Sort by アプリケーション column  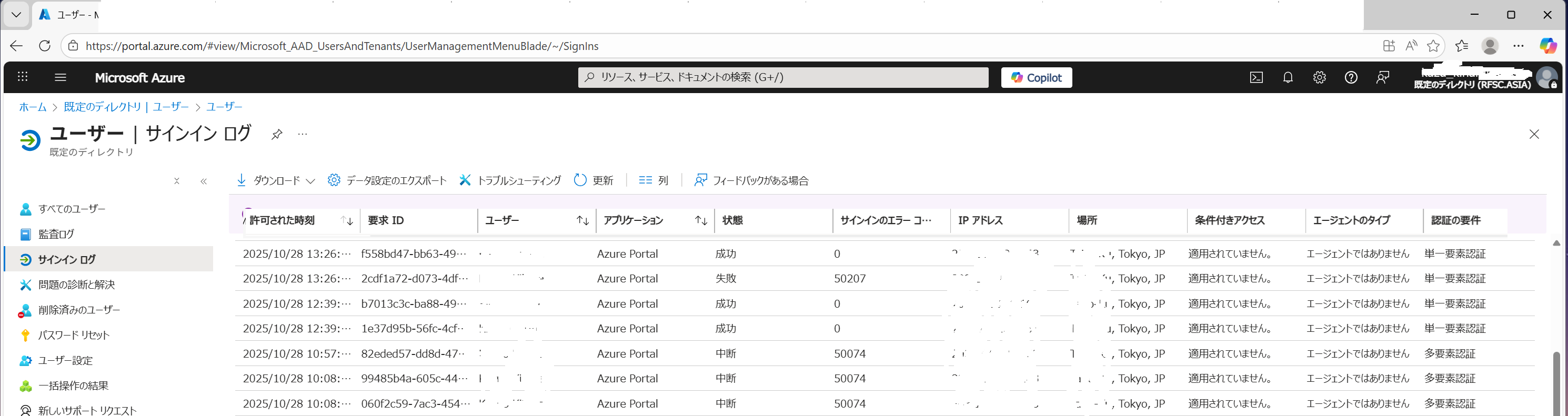pos(701,221)
